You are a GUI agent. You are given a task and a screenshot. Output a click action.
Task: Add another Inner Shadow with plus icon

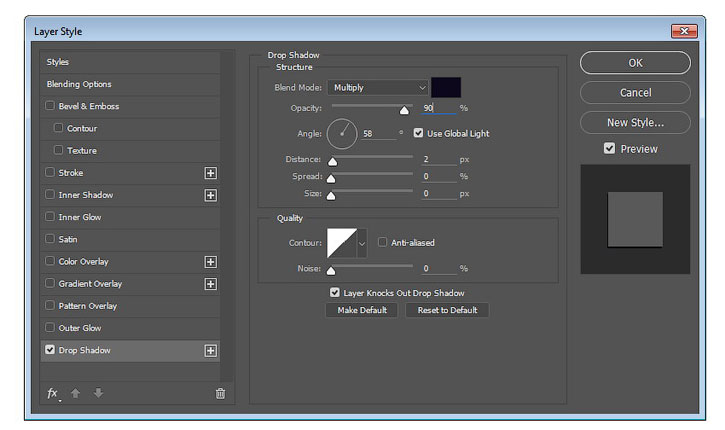210,195
